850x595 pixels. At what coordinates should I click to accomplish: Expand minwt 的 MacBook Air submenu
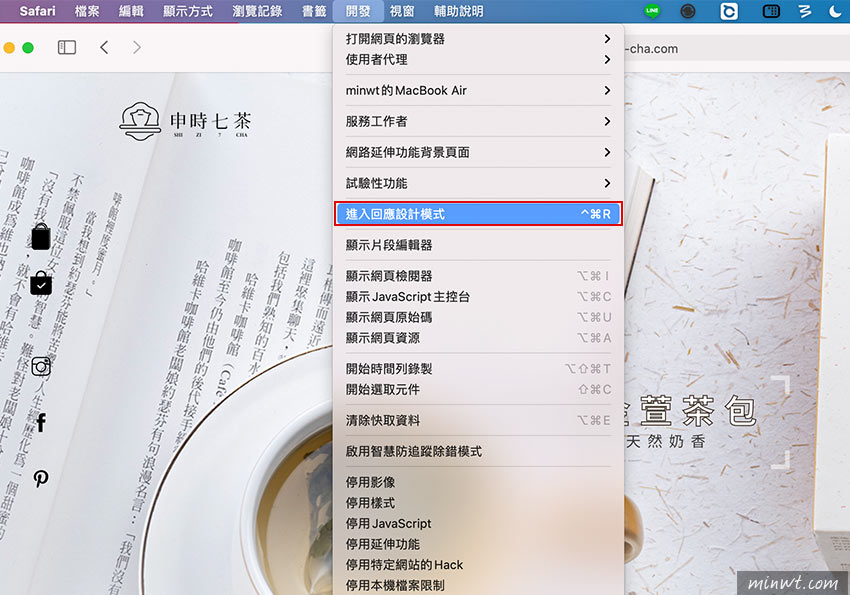coord(478,90)
